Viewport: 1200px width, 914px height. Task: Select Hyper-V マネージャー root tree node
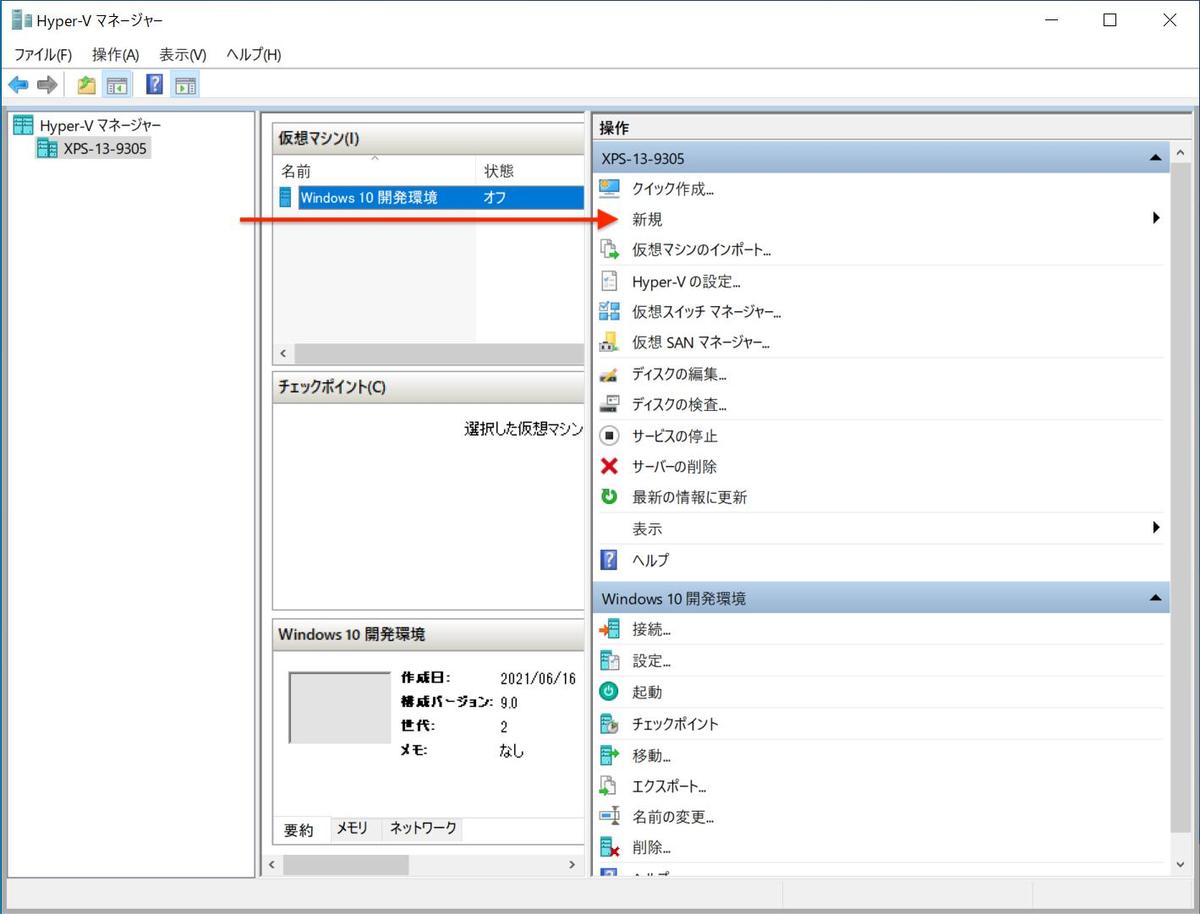(100, 126)
